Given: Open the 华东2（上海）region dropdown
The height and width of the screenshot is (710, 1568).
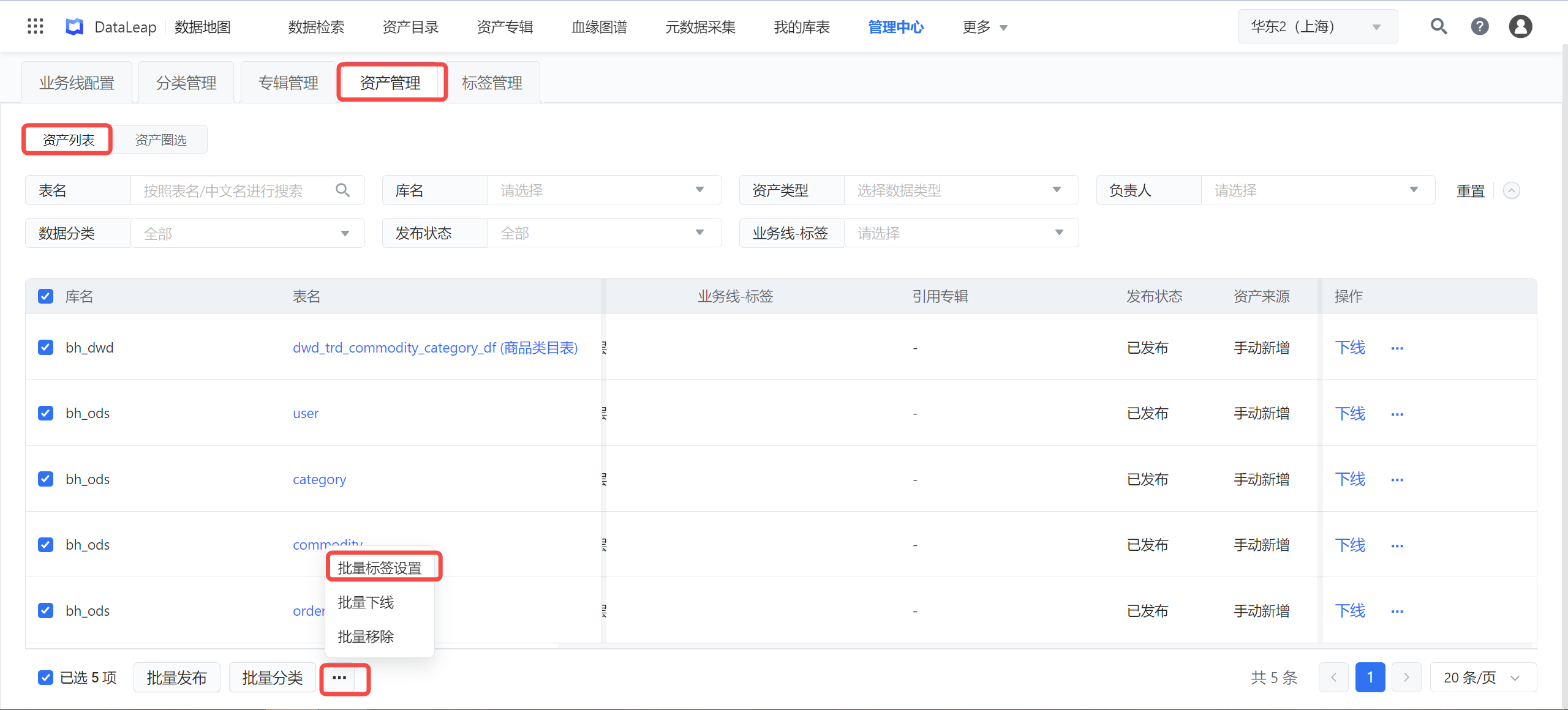Looking at the screenshot, I should coord(1317,26).
